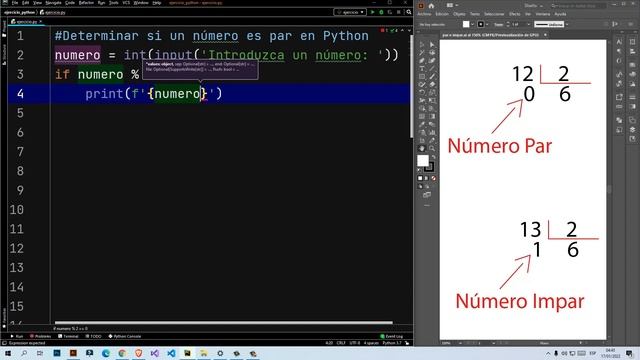Start debugging with the bug icon in PyCharm
The image size is (640, 360).
point(381,12)
